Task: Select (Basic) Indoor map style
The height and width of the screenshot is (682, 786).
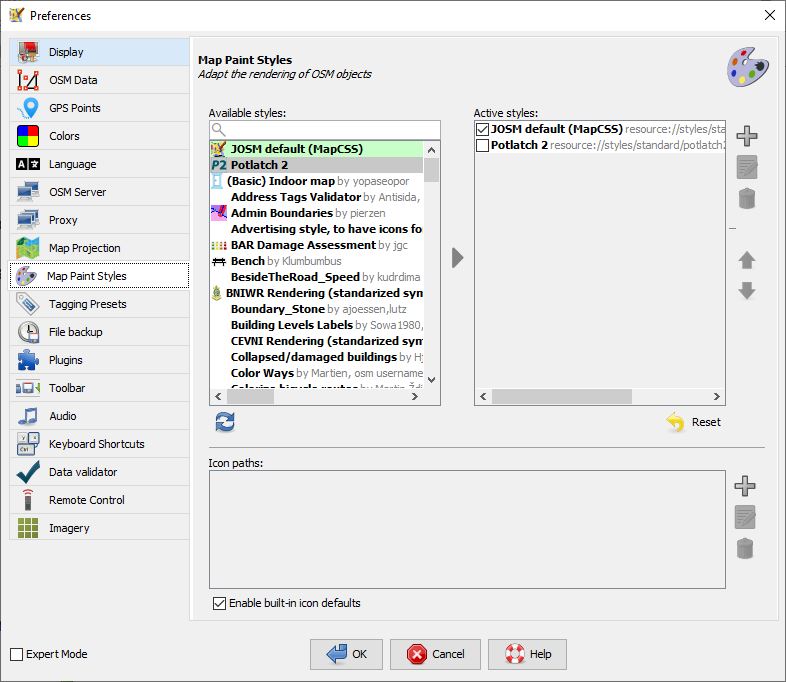Action: click(x=317, y=181)
